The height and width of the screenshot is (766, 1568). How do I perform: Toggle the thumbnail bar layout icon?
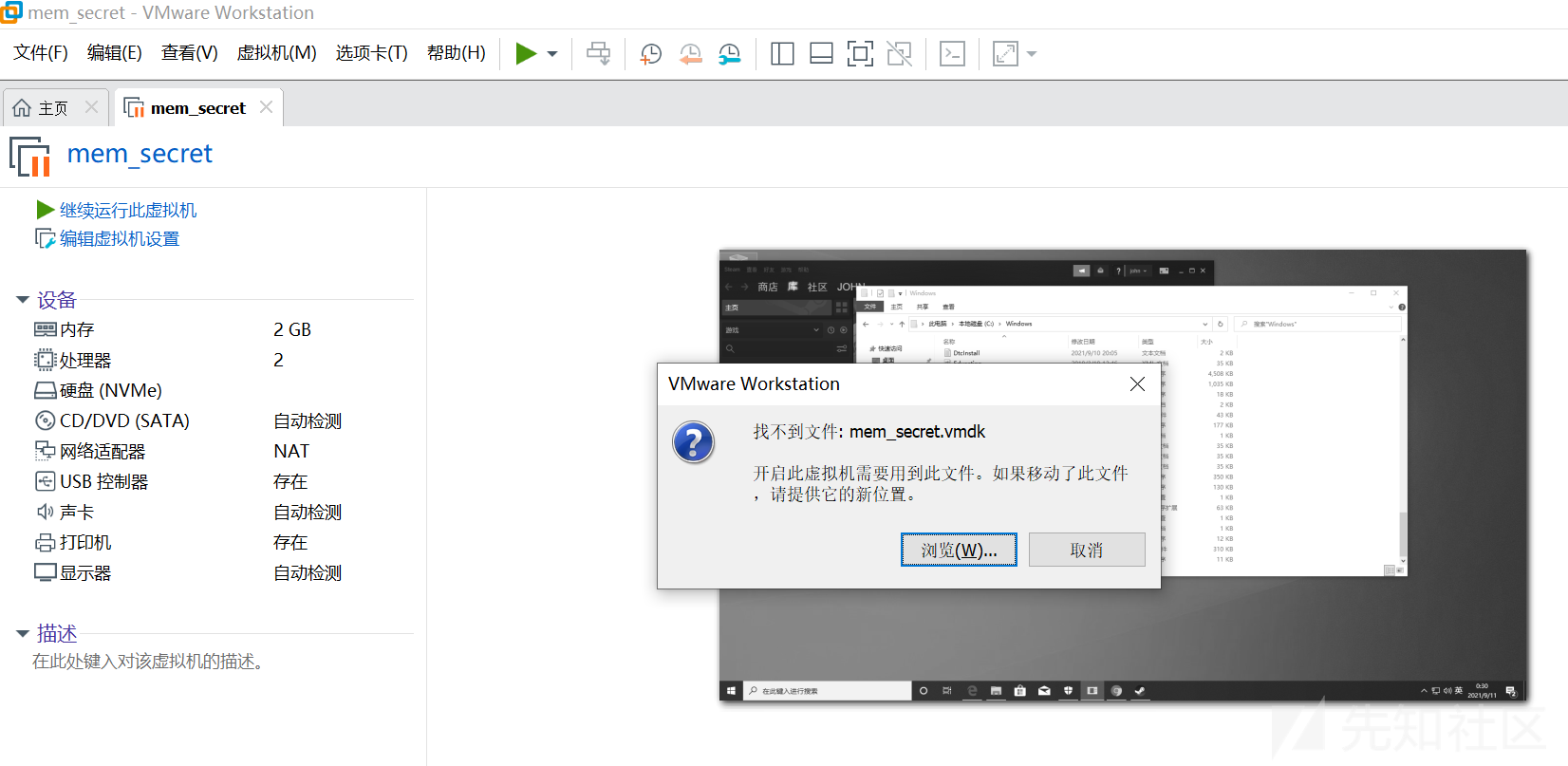pyautogui.click(x=821, y=53)
